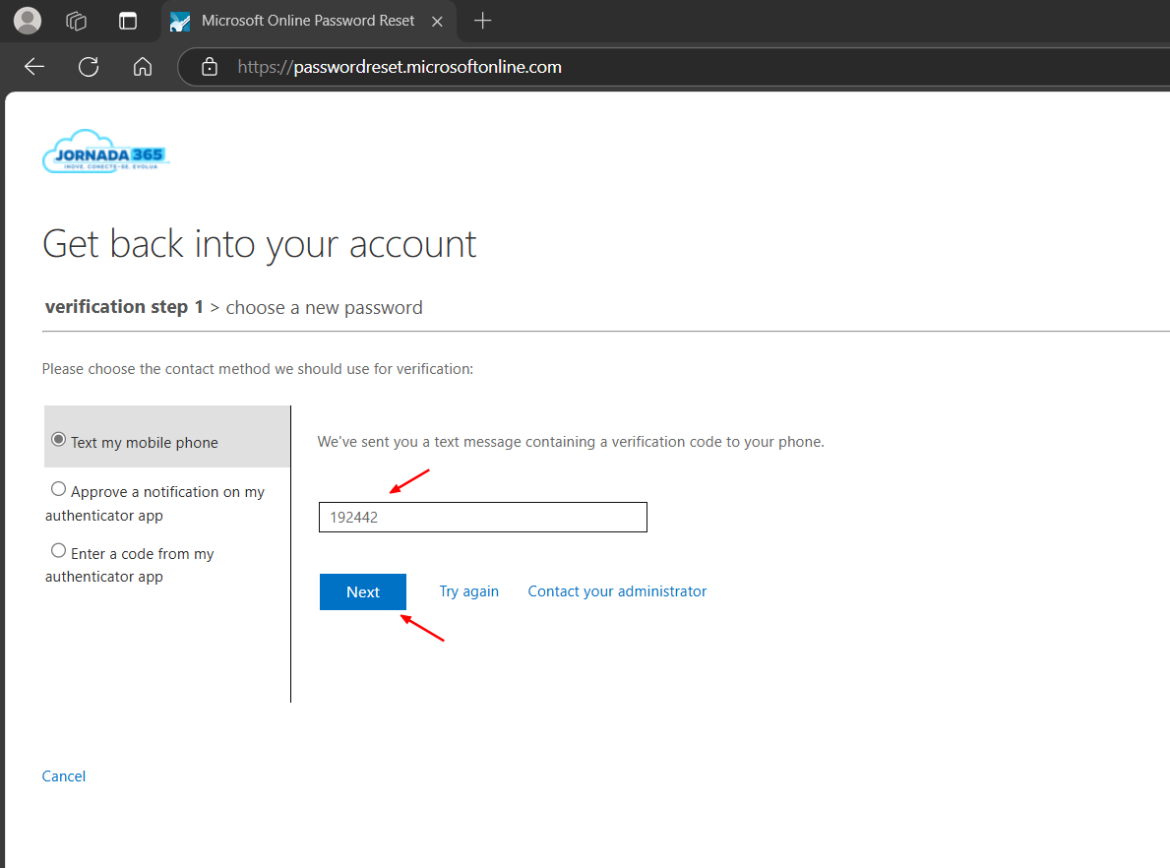Reload the page with the refresh icon

[88, 66]
